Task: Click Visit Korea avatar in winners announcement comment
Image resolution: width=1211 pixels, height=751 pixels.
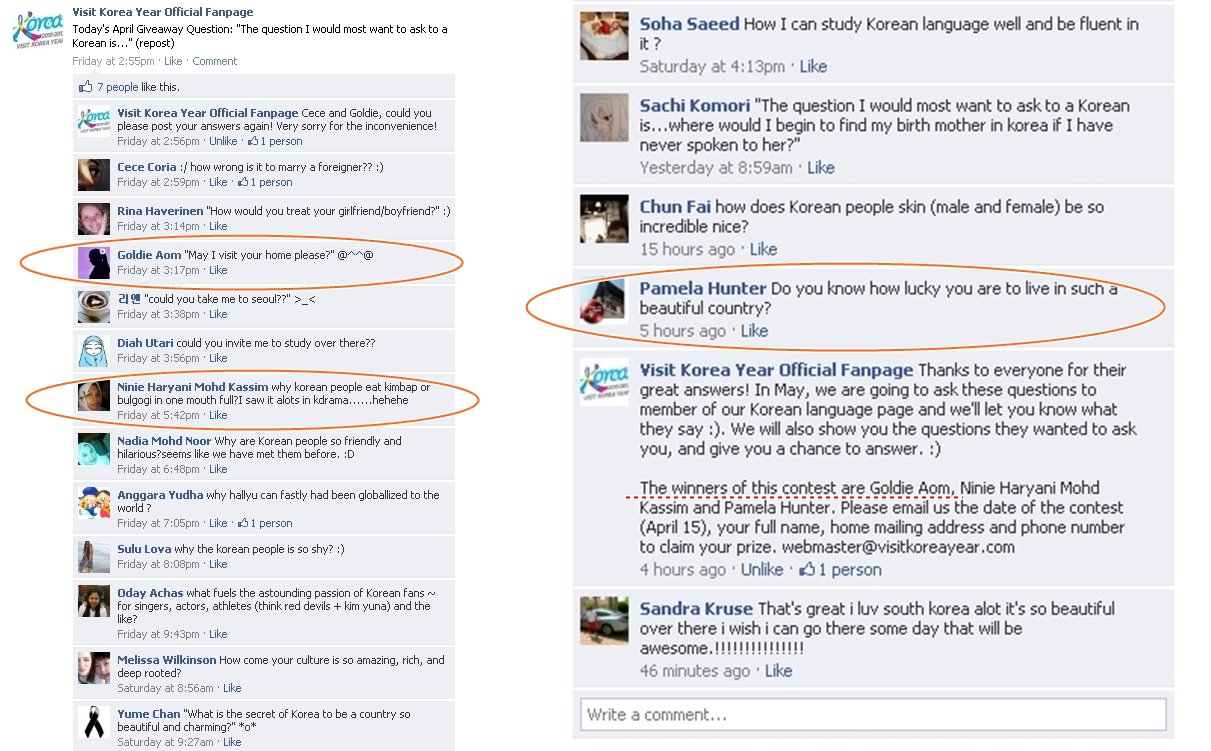Action: coord(604,381)
